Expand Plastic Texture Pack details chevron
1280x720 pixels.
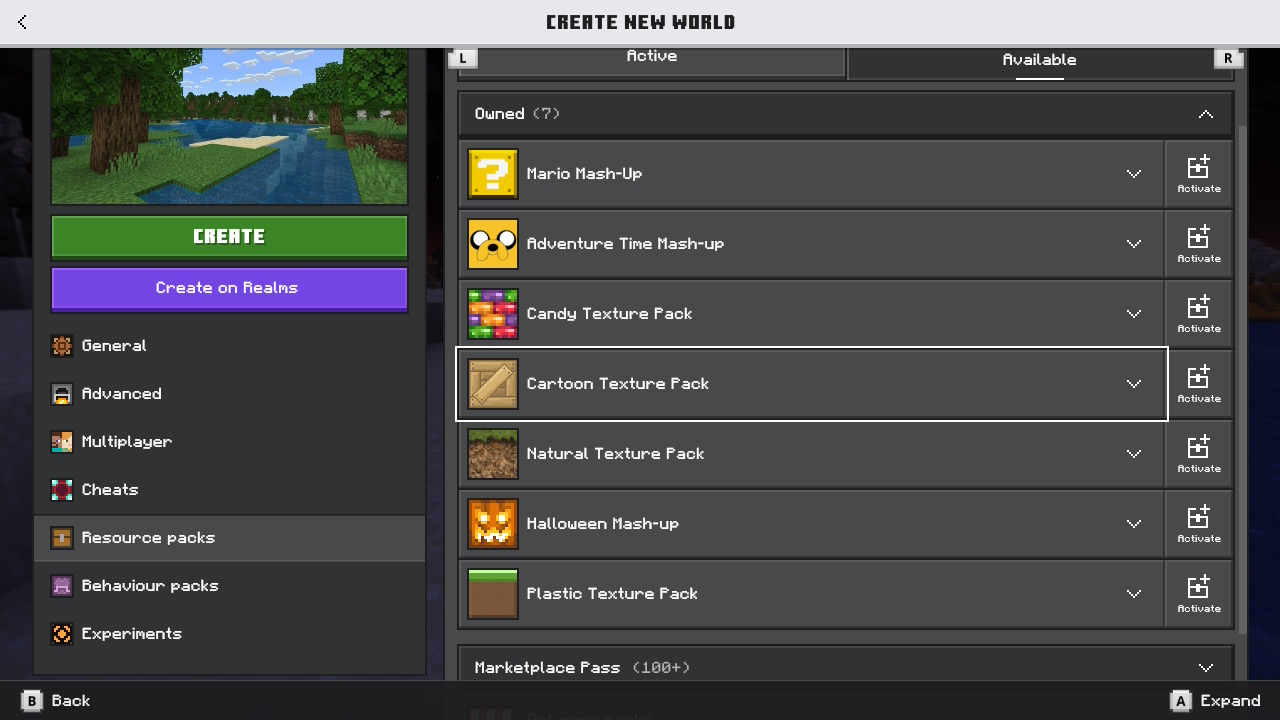click(x=1134, y=594)
